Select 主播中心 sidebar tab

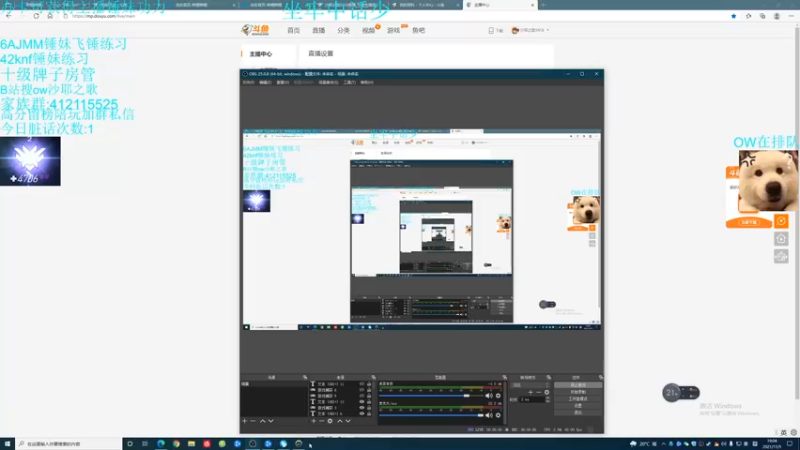(x=261, y=54)
